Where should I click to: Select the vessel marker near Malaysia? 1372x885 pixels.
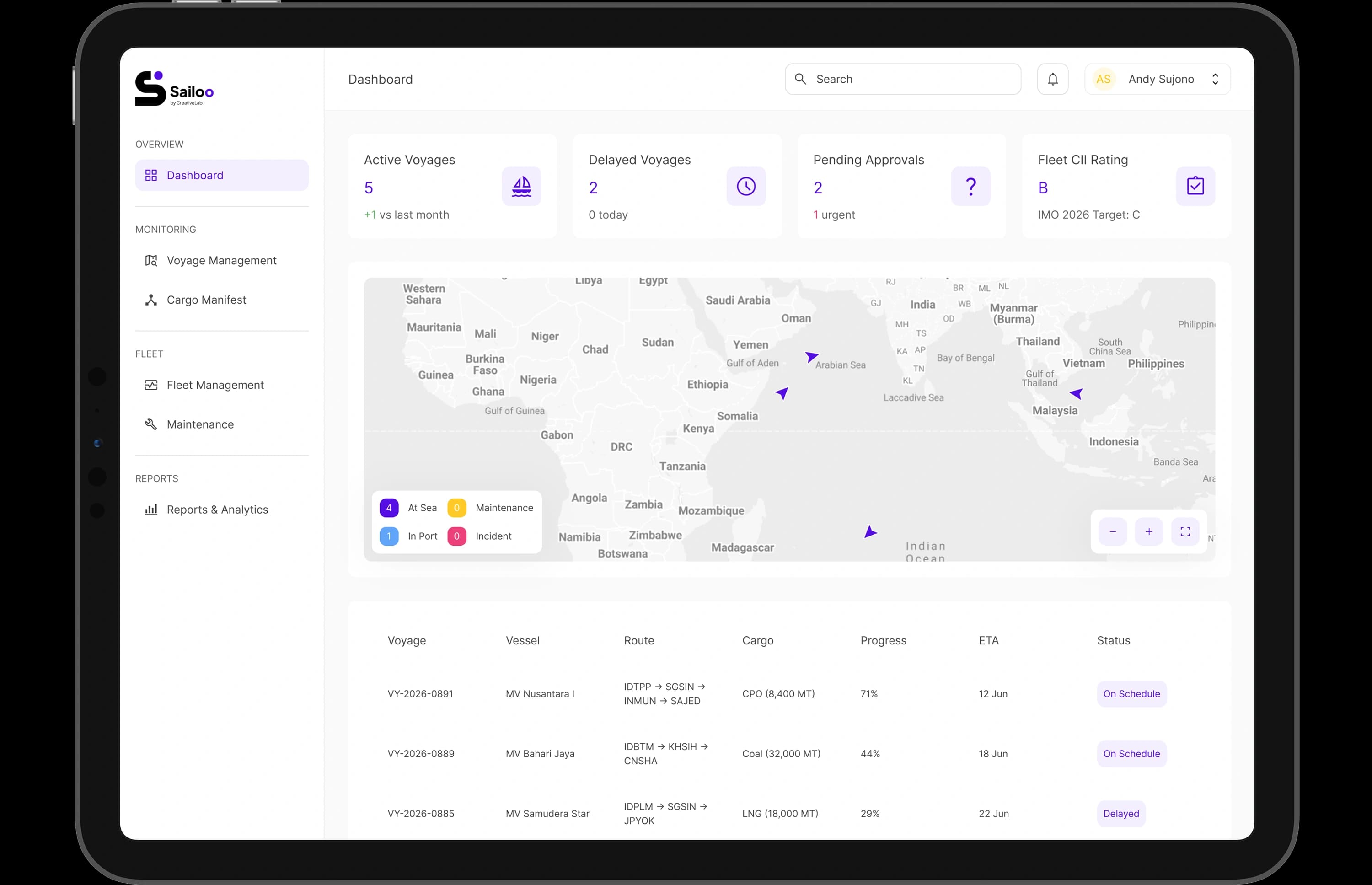pyautogui.click(x=1076, y=394)
